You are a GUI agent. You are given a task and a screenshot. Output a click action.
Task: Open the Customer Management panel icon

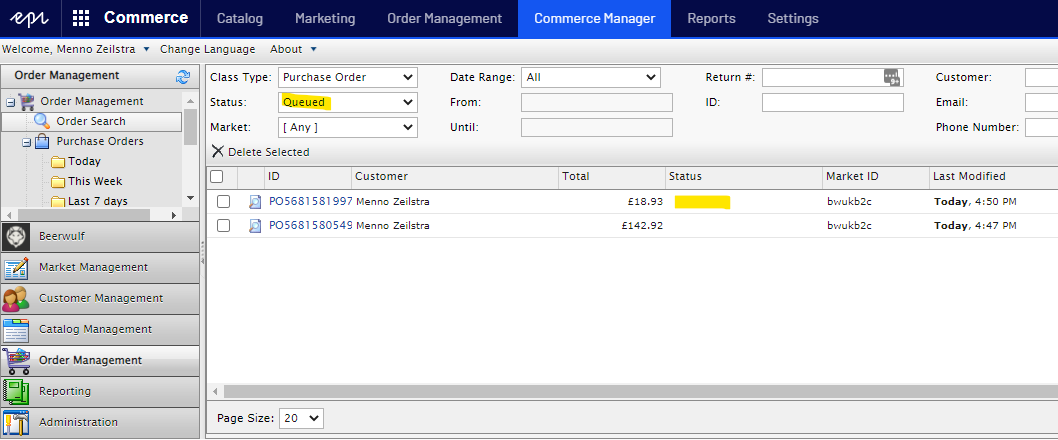16,298
